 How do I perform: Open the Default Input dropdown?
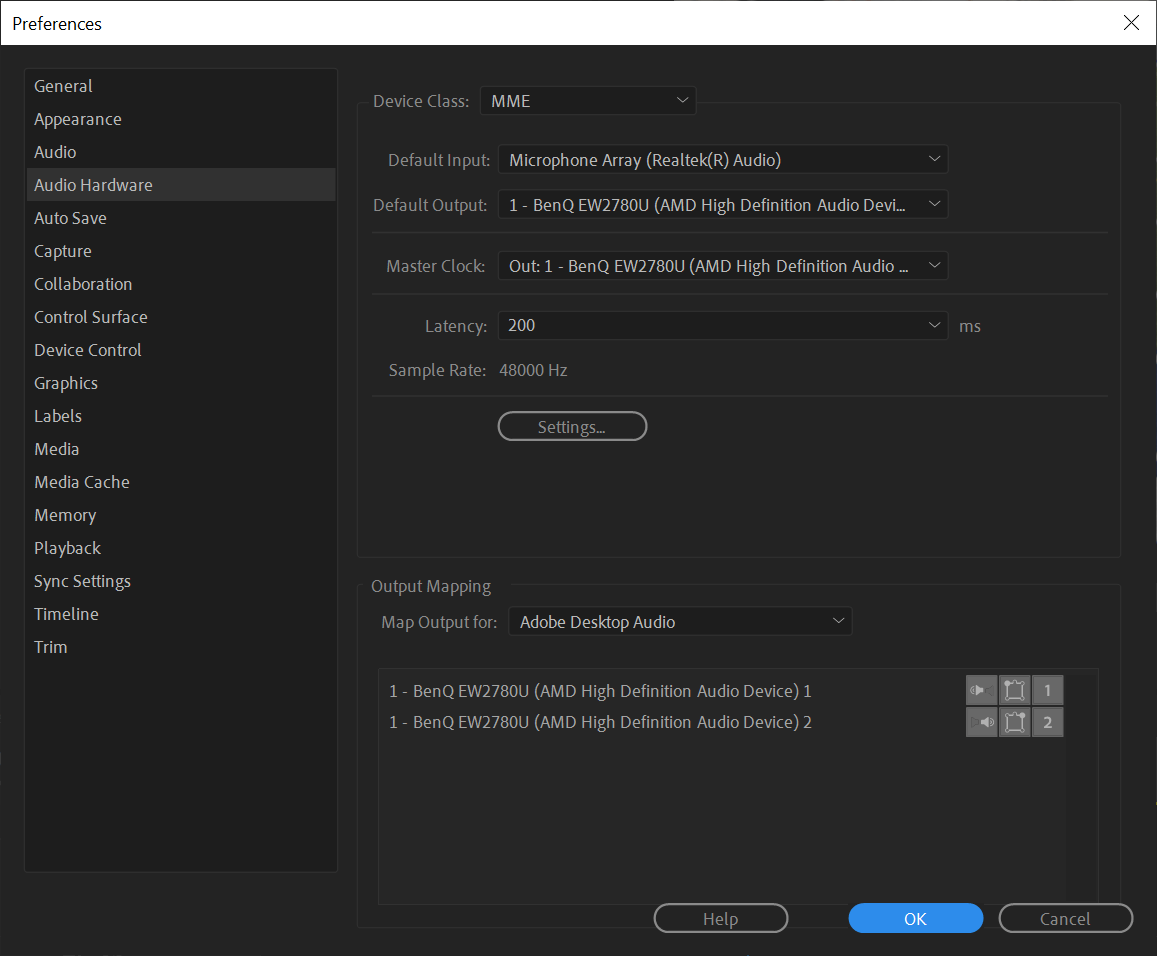click(x=722, y=159)
